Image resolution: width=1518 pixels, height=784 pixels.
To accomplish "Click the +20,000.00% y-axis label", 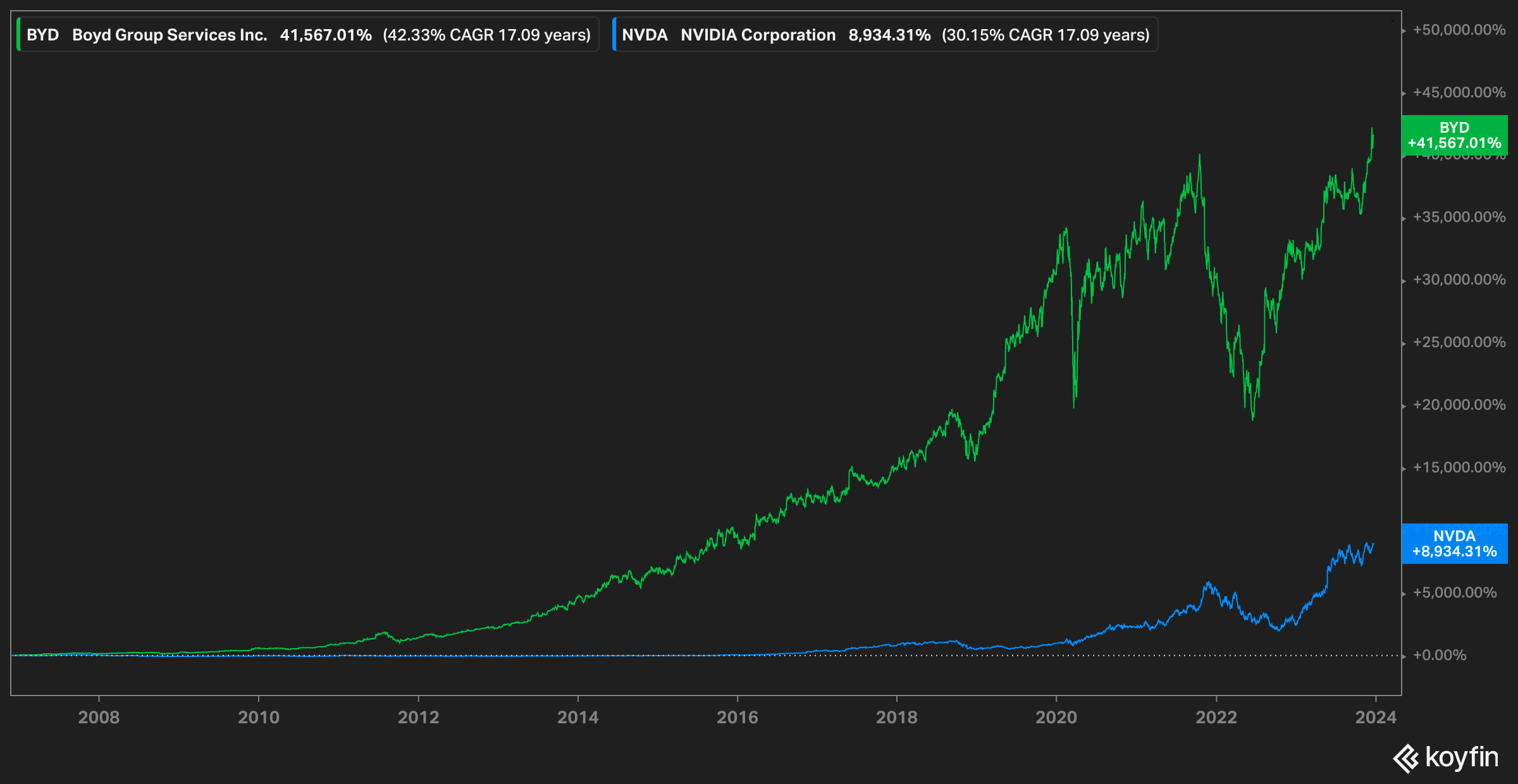I will click(x=1459, y=405).
